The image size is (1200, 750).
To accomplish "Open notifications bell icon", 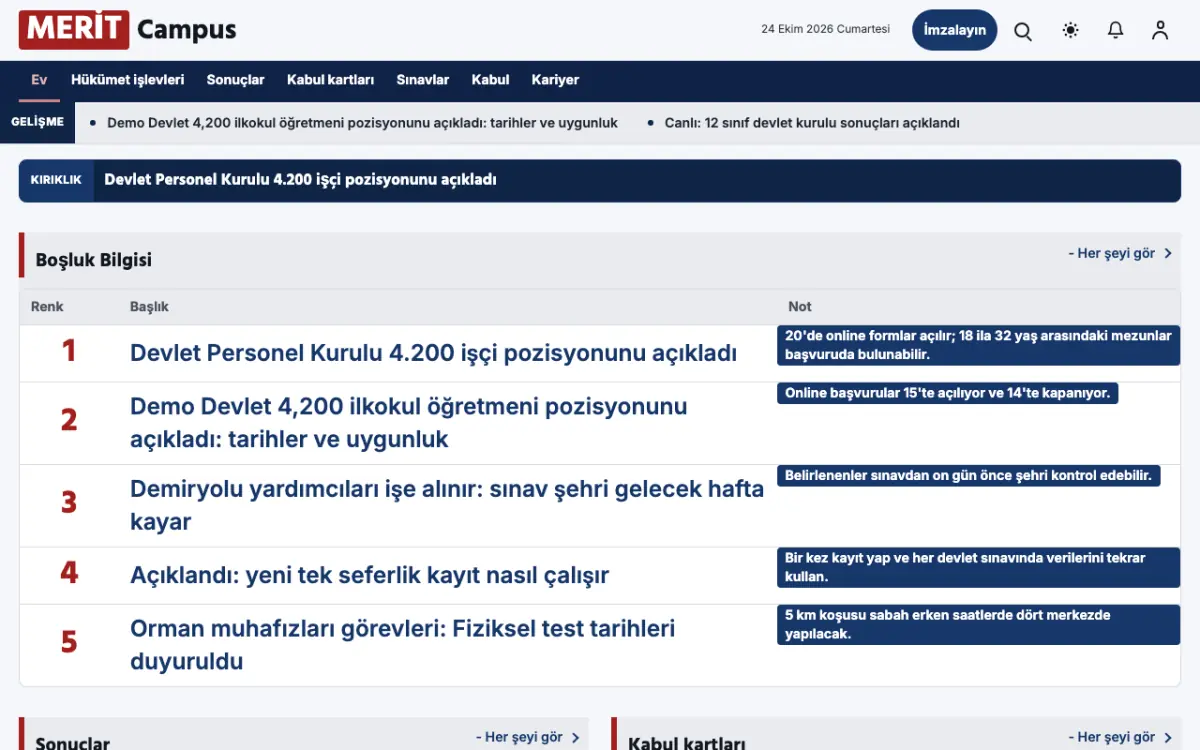I will [x=1116, y=30].
